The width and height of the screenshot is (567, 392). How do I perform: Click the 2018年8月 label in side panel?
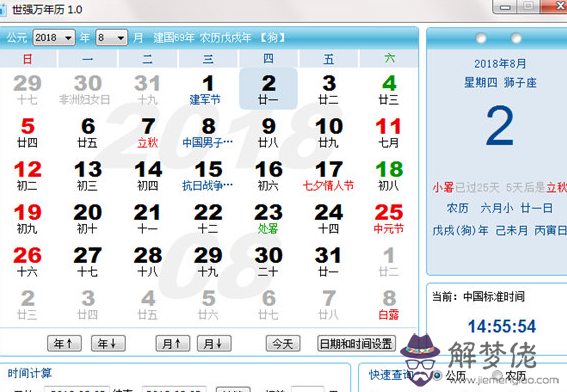tap(500, 64)
